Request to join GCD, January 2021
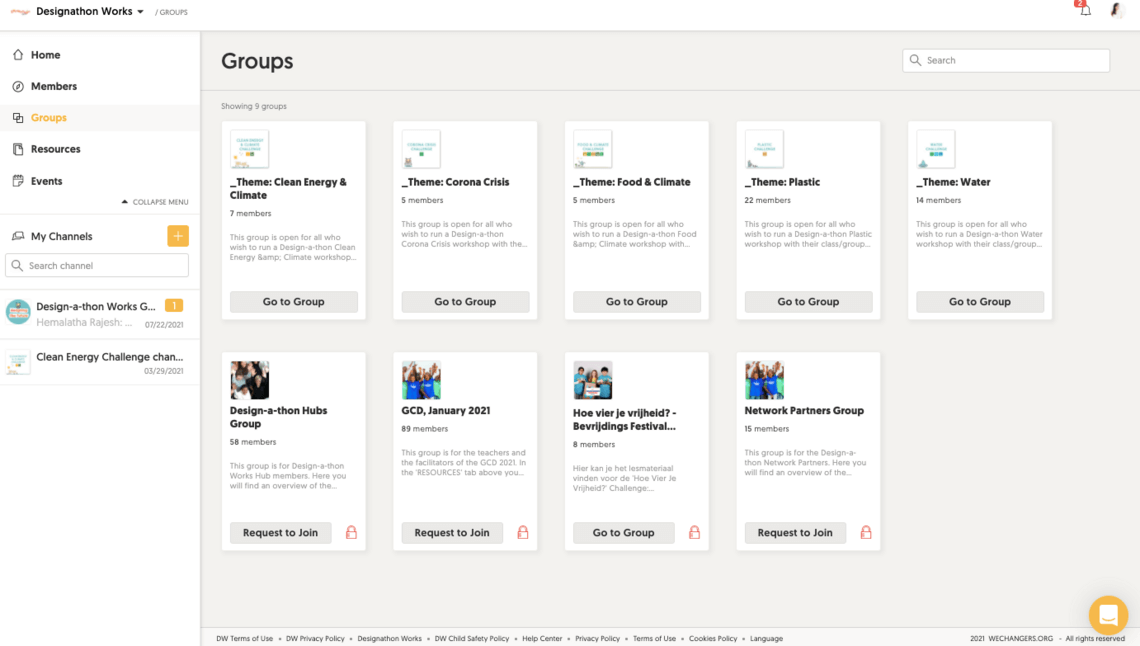Screen dimensions: 1140x646 pyautogui.click(x=452, y=533)
